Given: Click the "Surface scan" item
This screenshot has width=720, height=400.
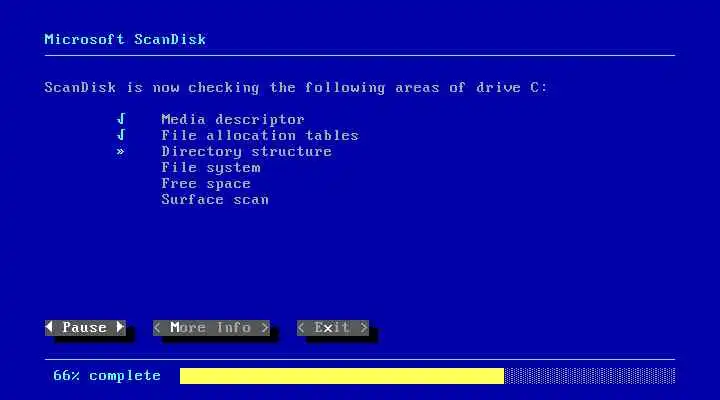Looking at the screenshot, I should tap(215, 200).
